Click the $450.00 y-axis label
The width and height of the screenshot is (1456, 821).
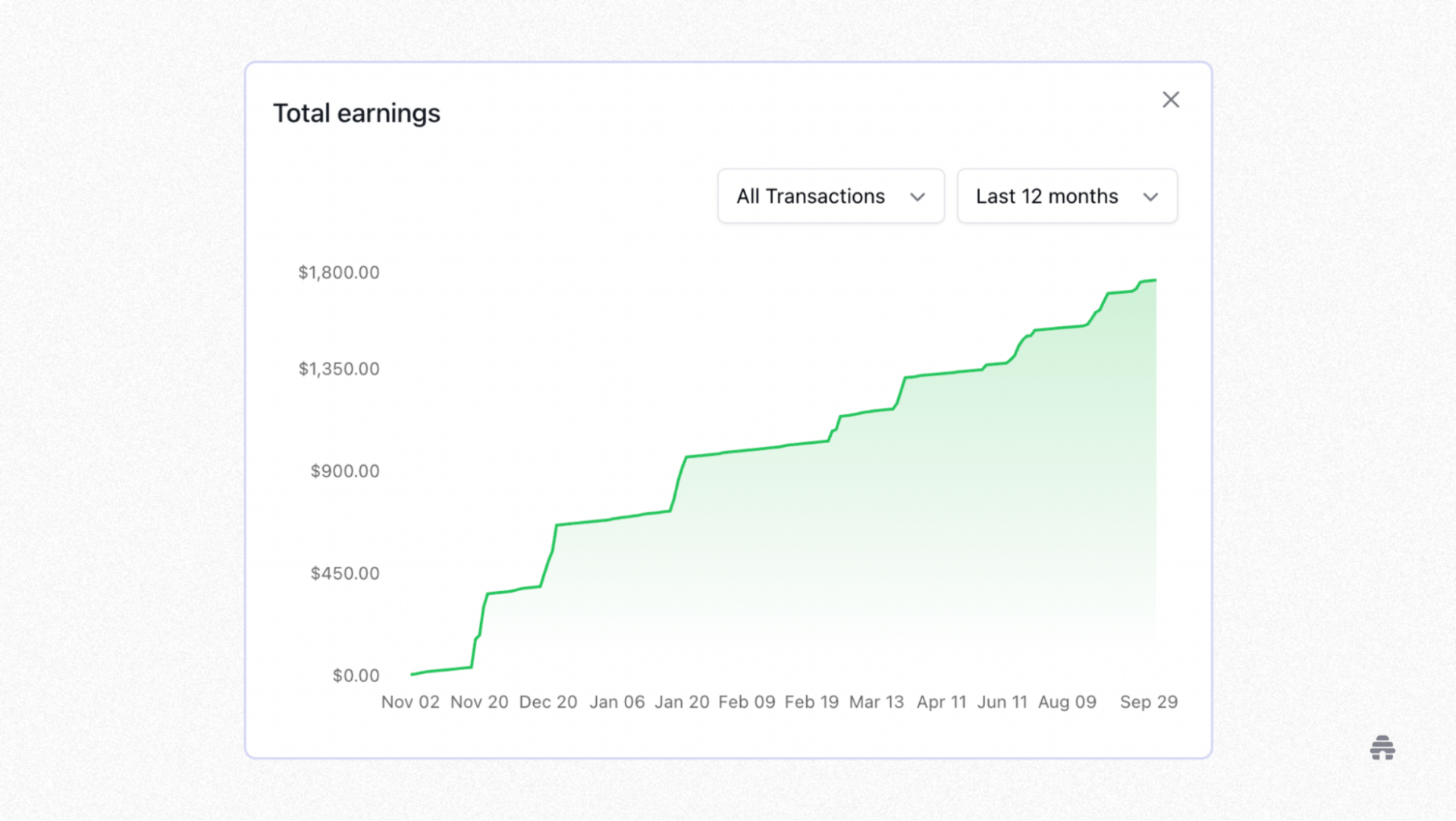point(344,573)
